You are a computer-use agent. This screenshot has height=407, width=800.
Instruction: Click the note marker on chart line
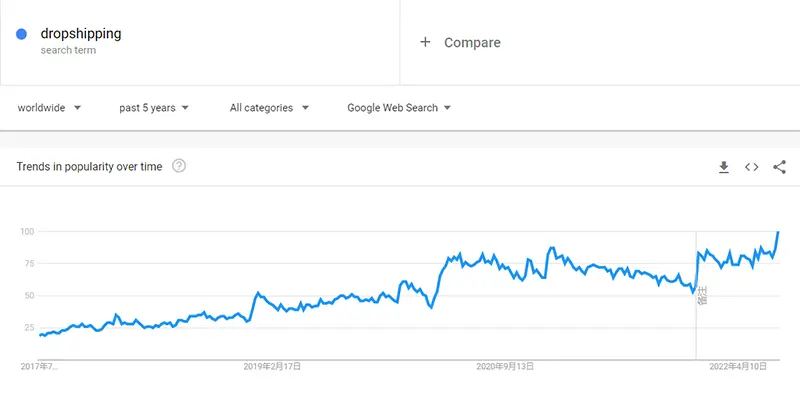tap(702, 296)
